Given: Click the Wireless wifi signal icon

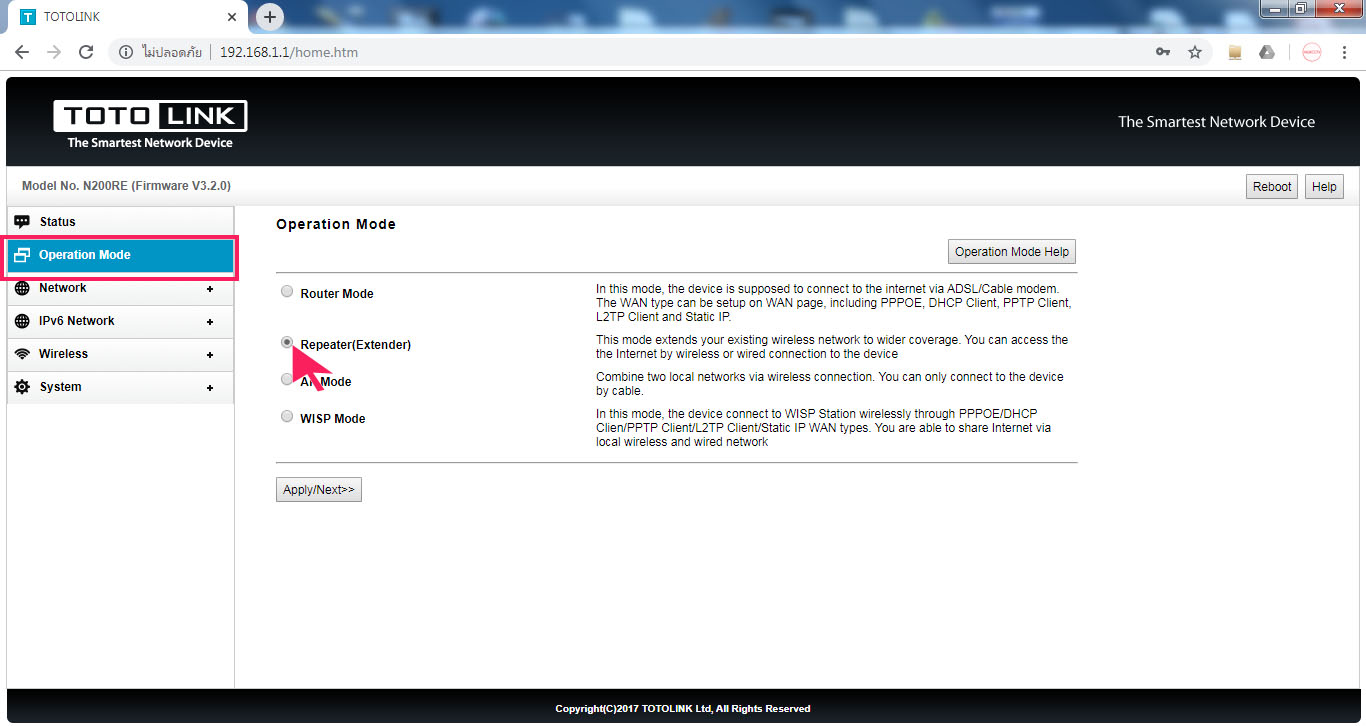Looking at the screenshot, I should tap(22, 354).
